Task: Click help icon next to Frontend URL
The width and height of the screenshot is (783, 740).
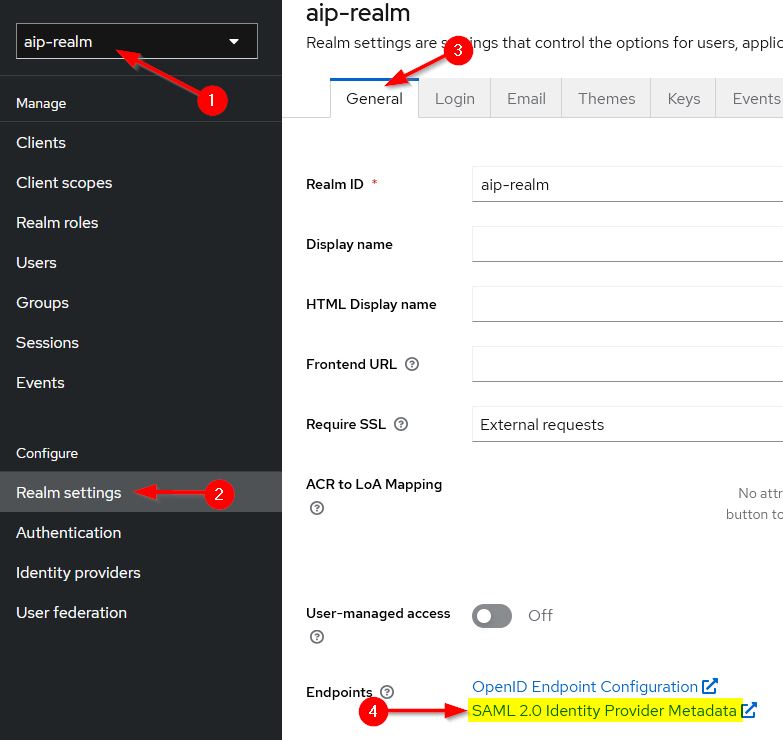Action: click(x=412, y=365)
